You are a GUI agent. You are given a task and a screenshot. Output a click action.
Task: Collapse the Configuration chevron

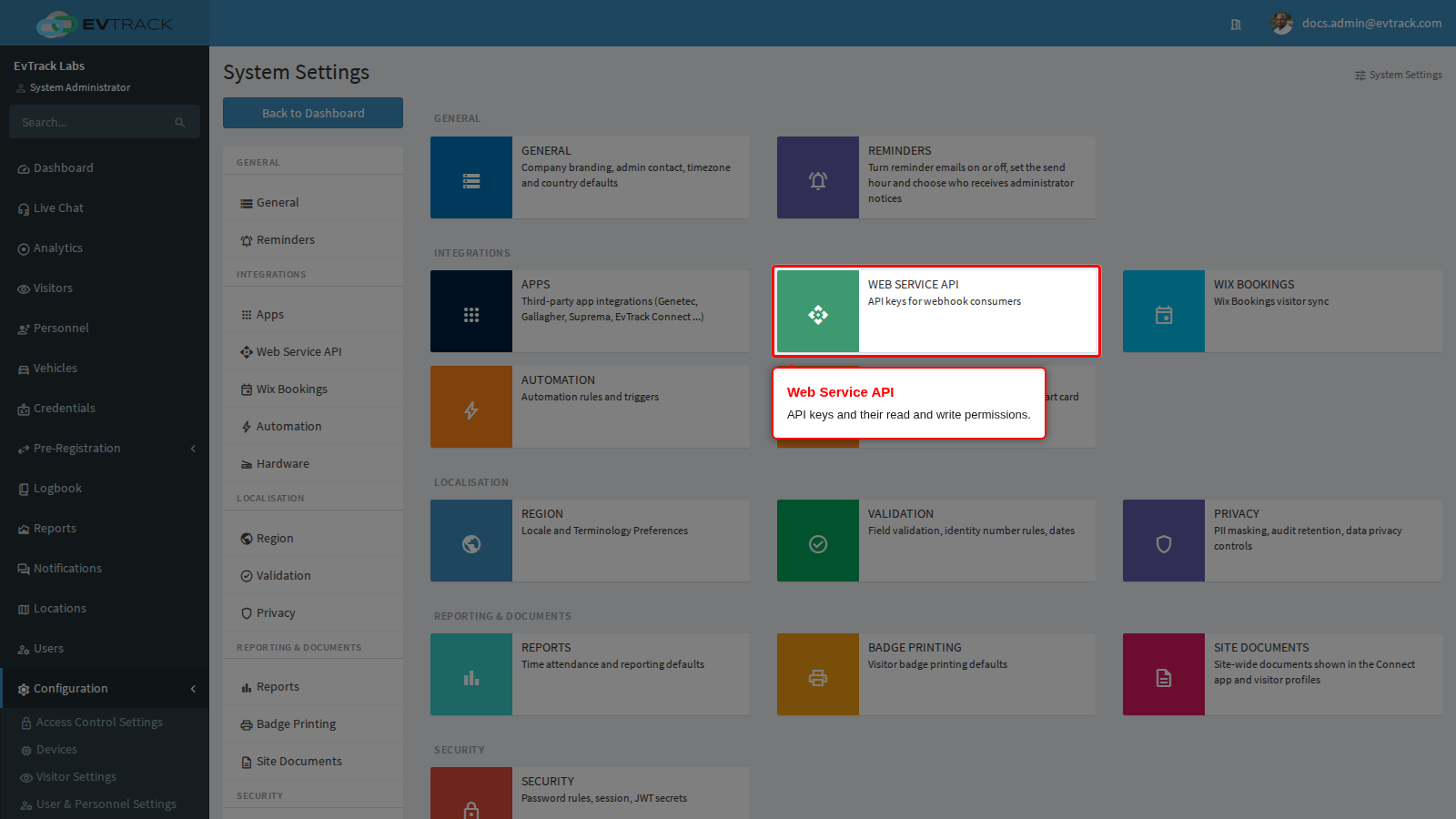(193, 689)
